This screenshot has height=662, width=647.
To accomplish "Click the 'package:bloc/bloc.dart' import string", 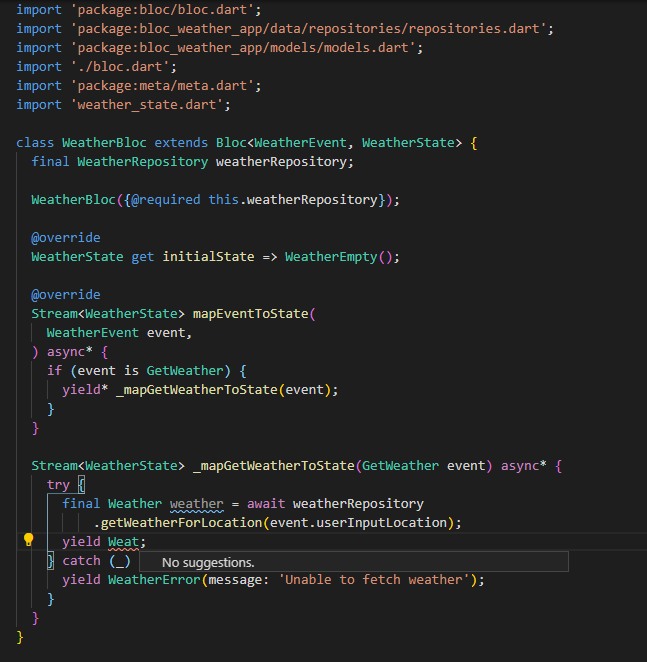I will coord(162,9).
